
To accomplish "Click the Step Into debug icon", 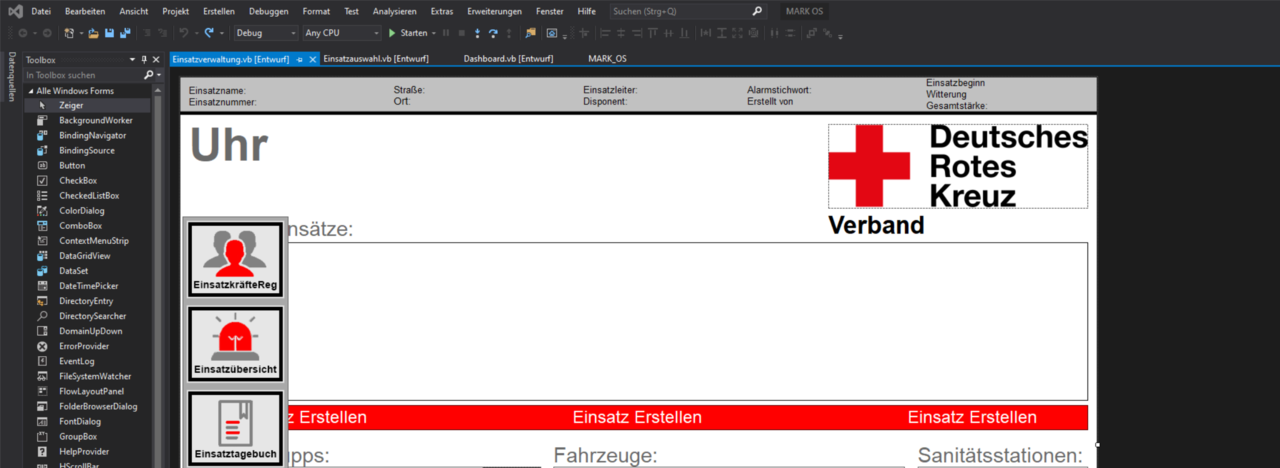I will point(478,33).
